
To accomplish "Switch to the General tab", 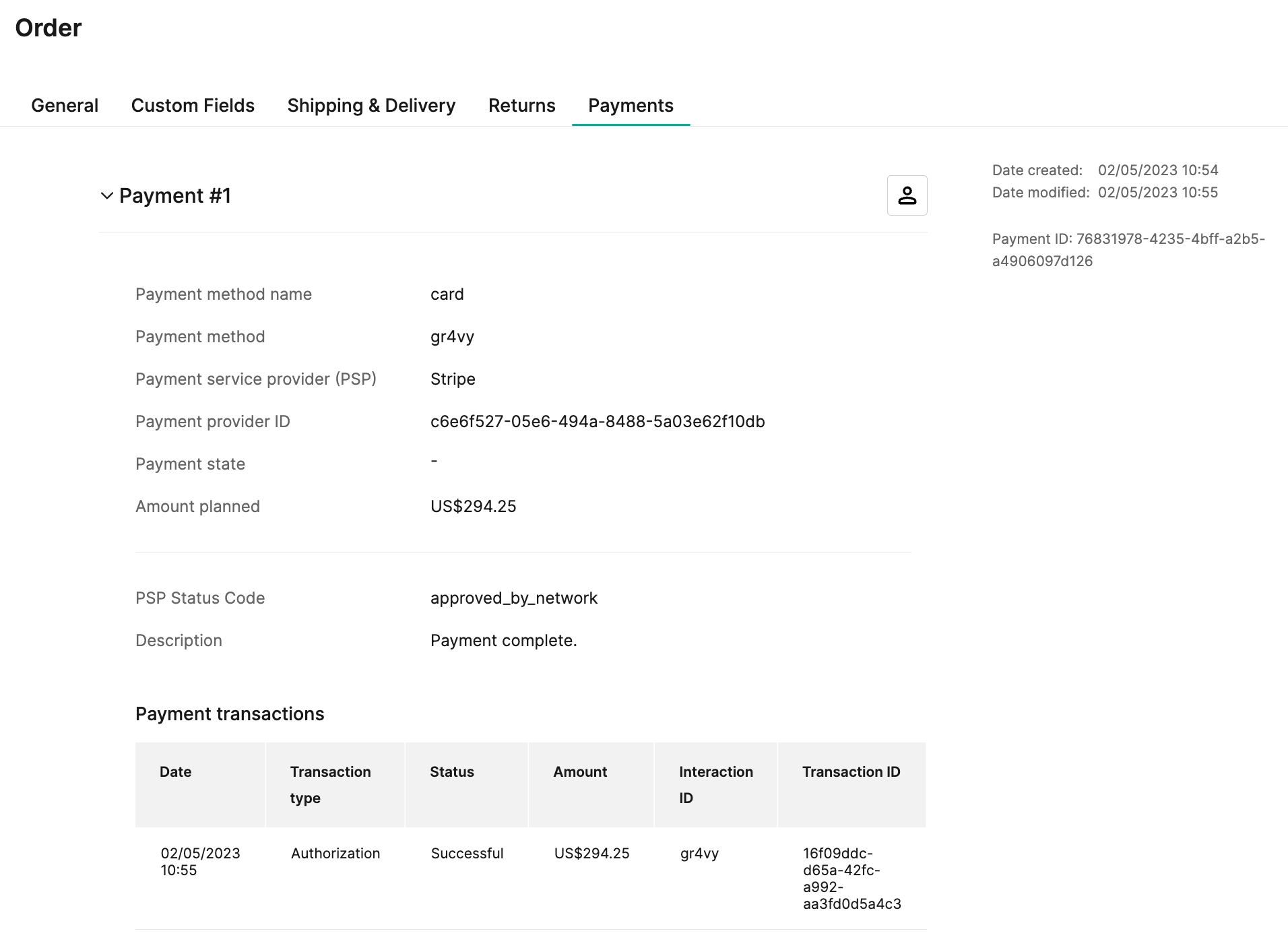I will (x=65, y=106).
